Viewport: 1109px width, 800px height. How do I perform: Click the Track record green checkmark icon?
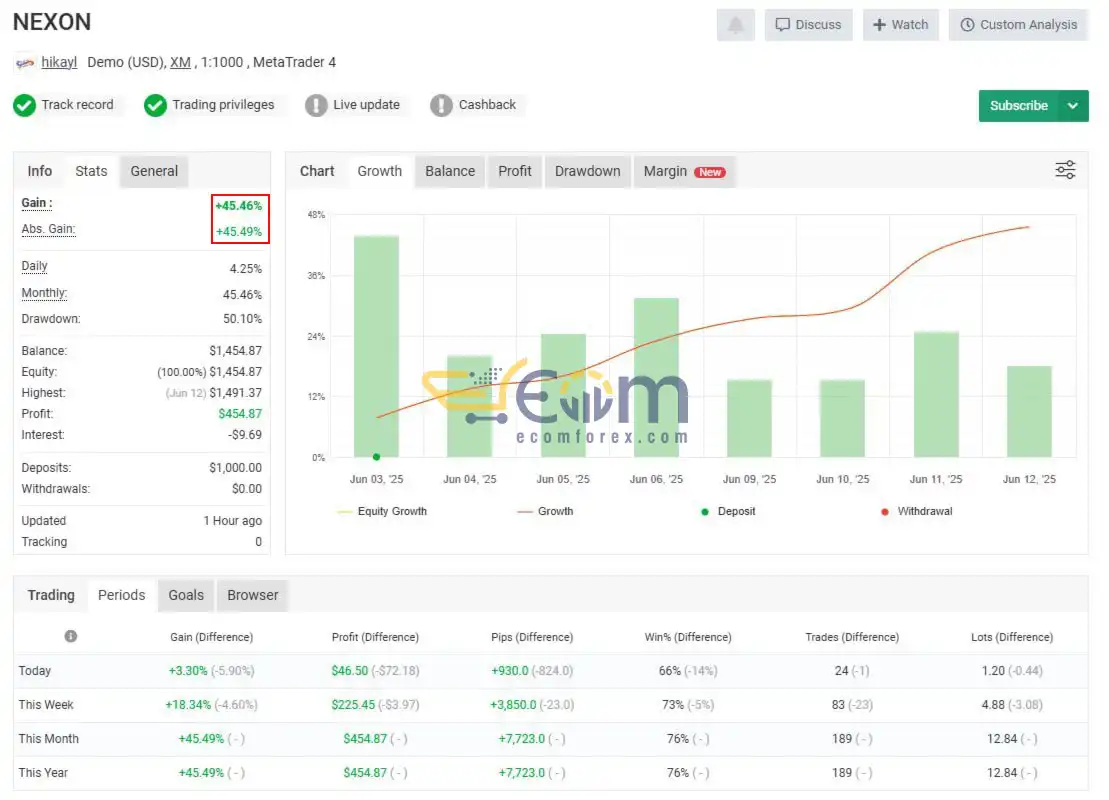click(x=24, y=105)
